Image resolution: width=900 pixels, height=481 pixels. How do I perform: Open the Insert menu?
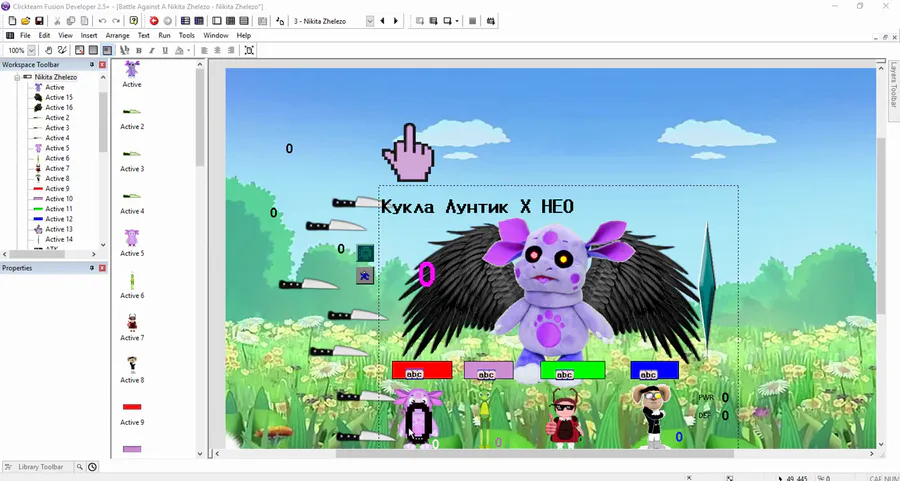point(89,35)
